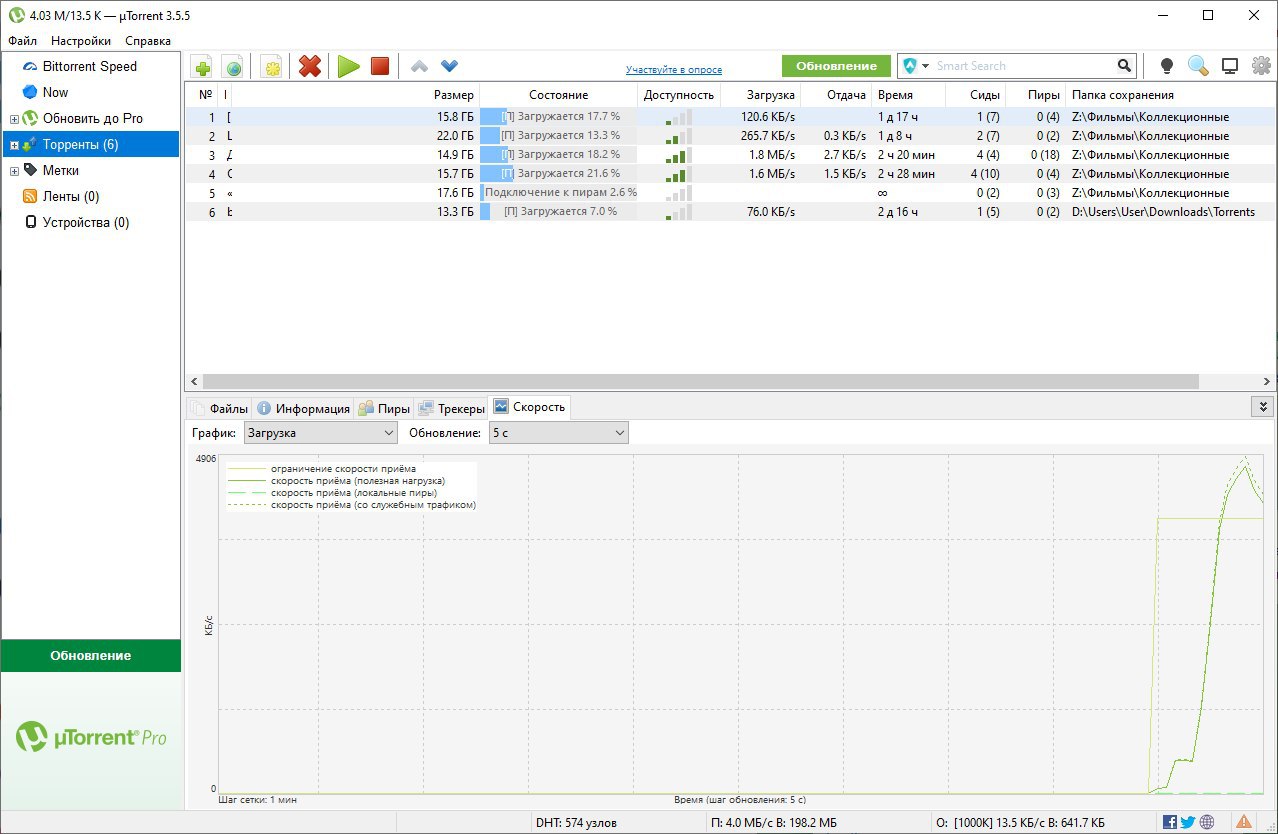Click the red X Remove Torrent icon

click(311, 66)
